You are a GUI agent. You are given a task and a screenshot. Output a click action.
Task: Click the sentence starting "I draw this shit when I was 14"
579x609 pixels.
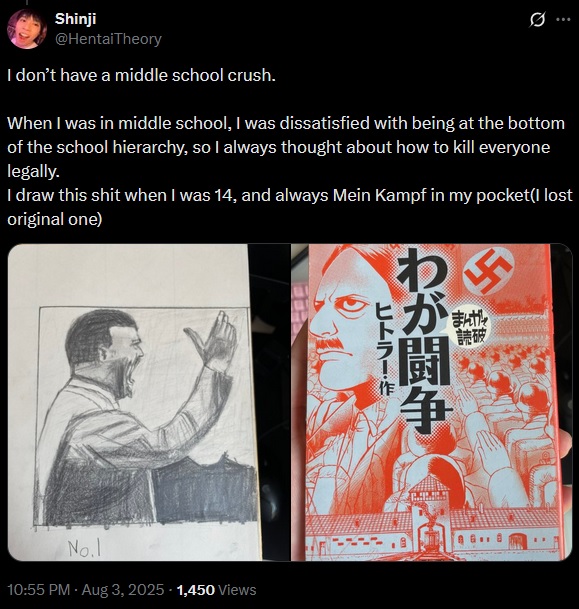click(290, 207)
